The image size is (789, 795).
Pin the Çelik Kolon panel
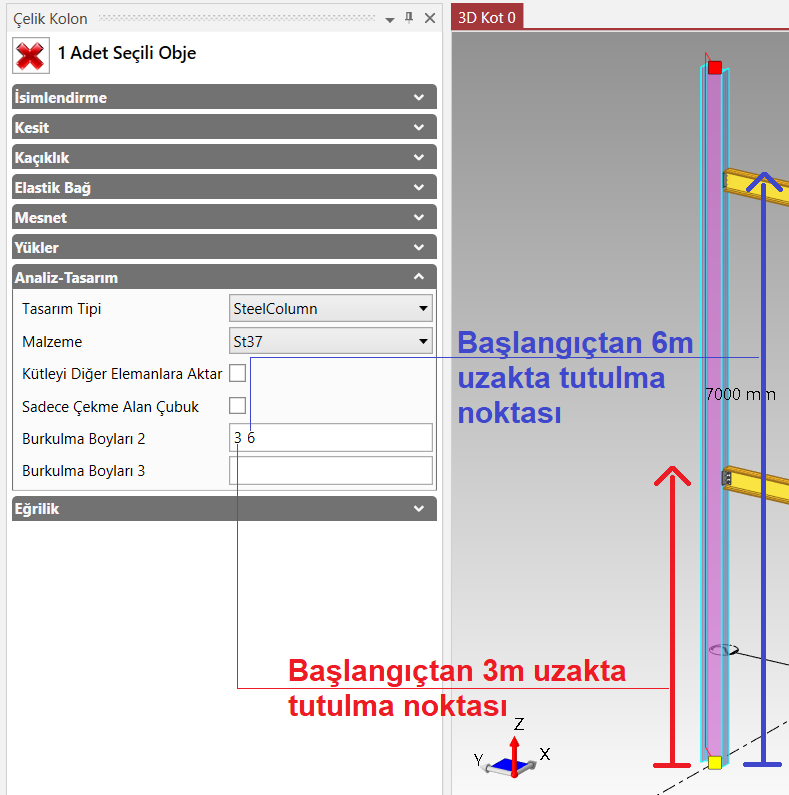409,18
